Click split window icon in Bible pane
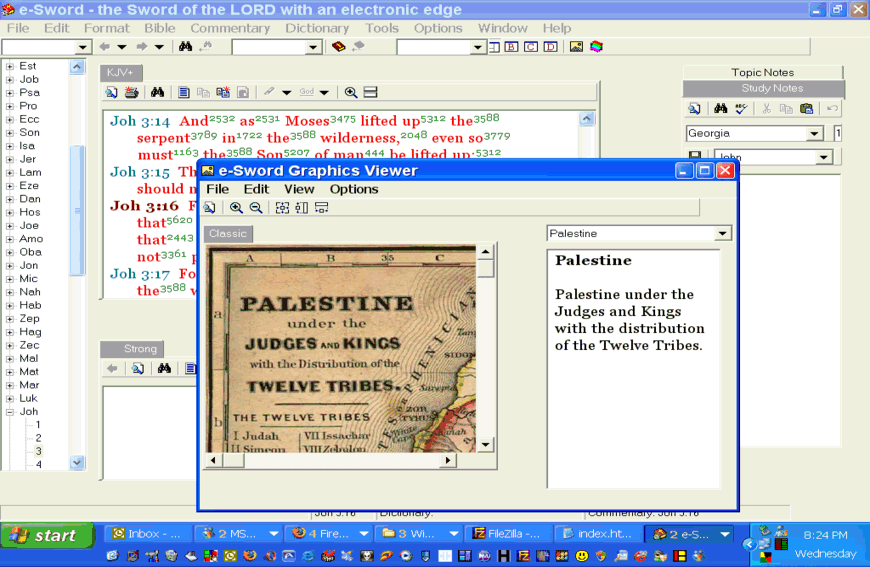This screenshot has height=567, width=870. [371, 92]
